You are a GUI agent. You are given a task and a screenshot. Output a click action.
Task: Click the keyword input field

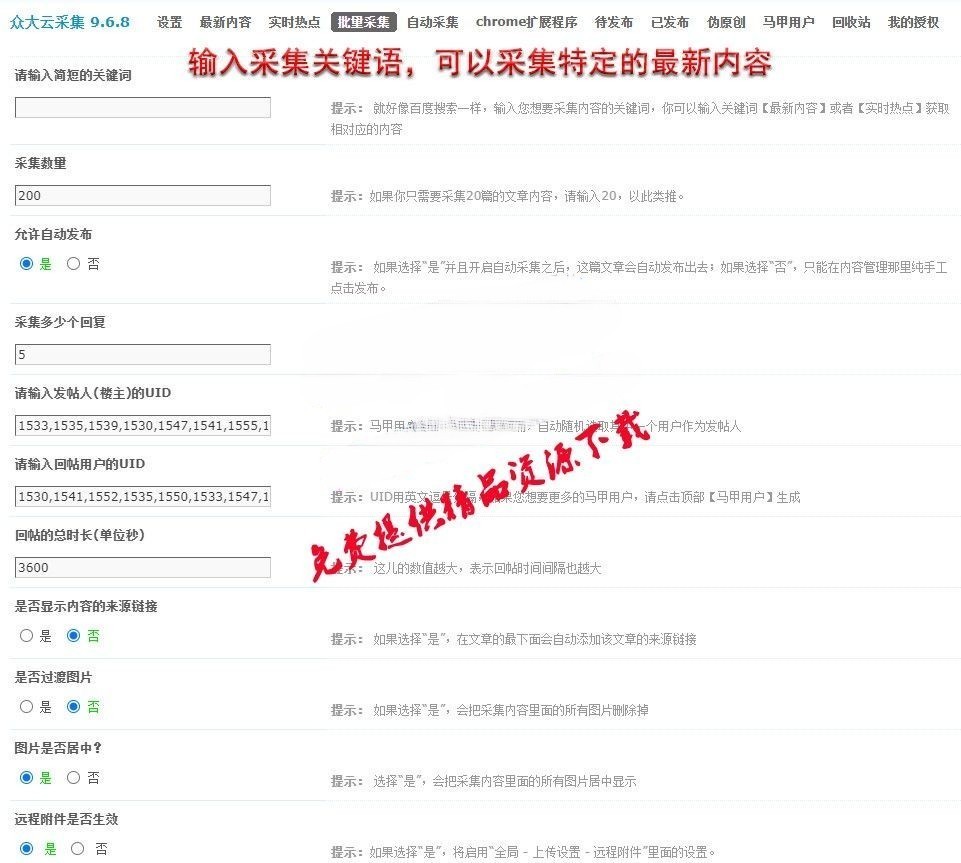(x=143, y=108)
